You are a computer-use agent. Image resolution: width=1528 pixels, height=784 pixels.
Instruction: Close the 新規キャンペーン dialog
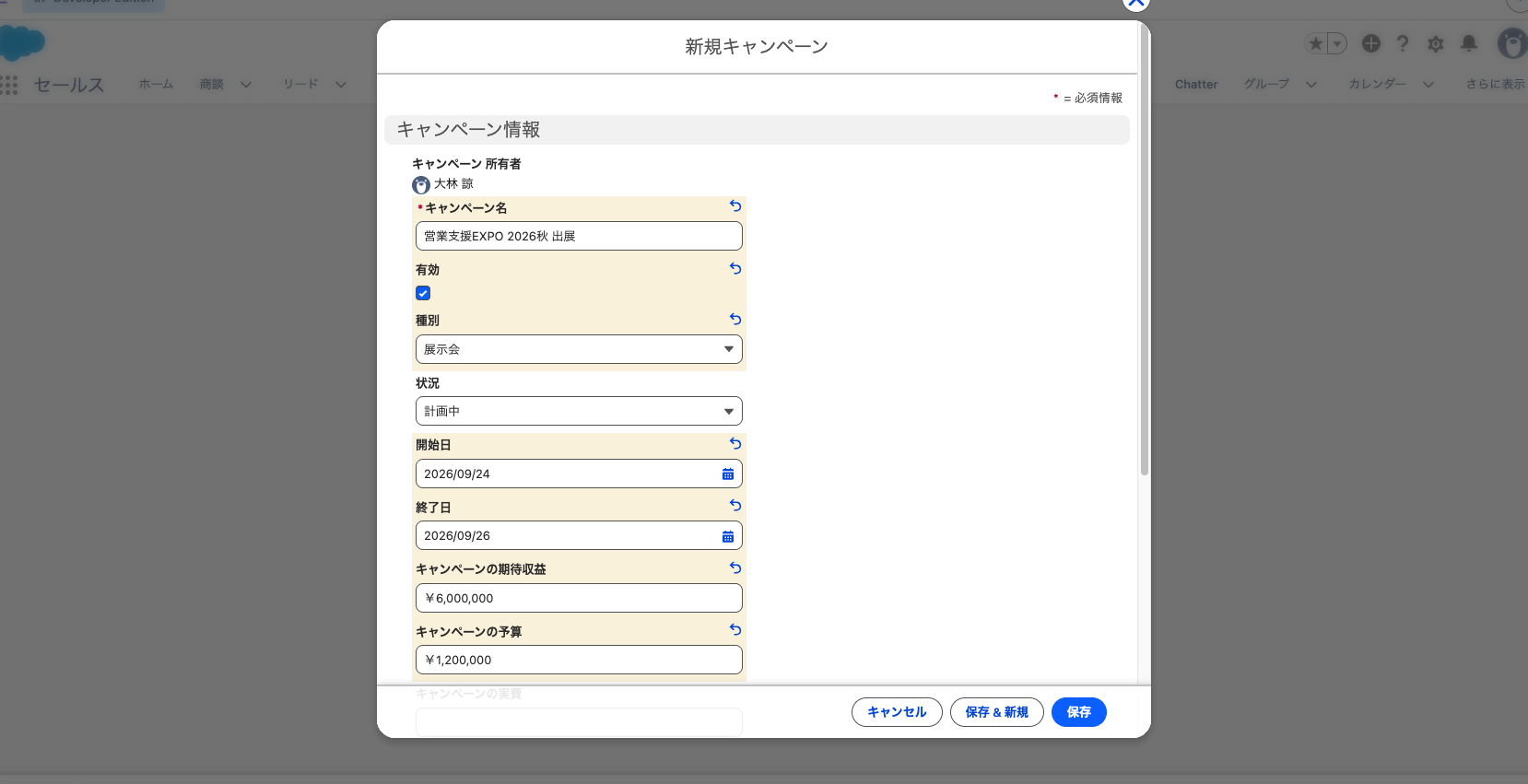1136,3
